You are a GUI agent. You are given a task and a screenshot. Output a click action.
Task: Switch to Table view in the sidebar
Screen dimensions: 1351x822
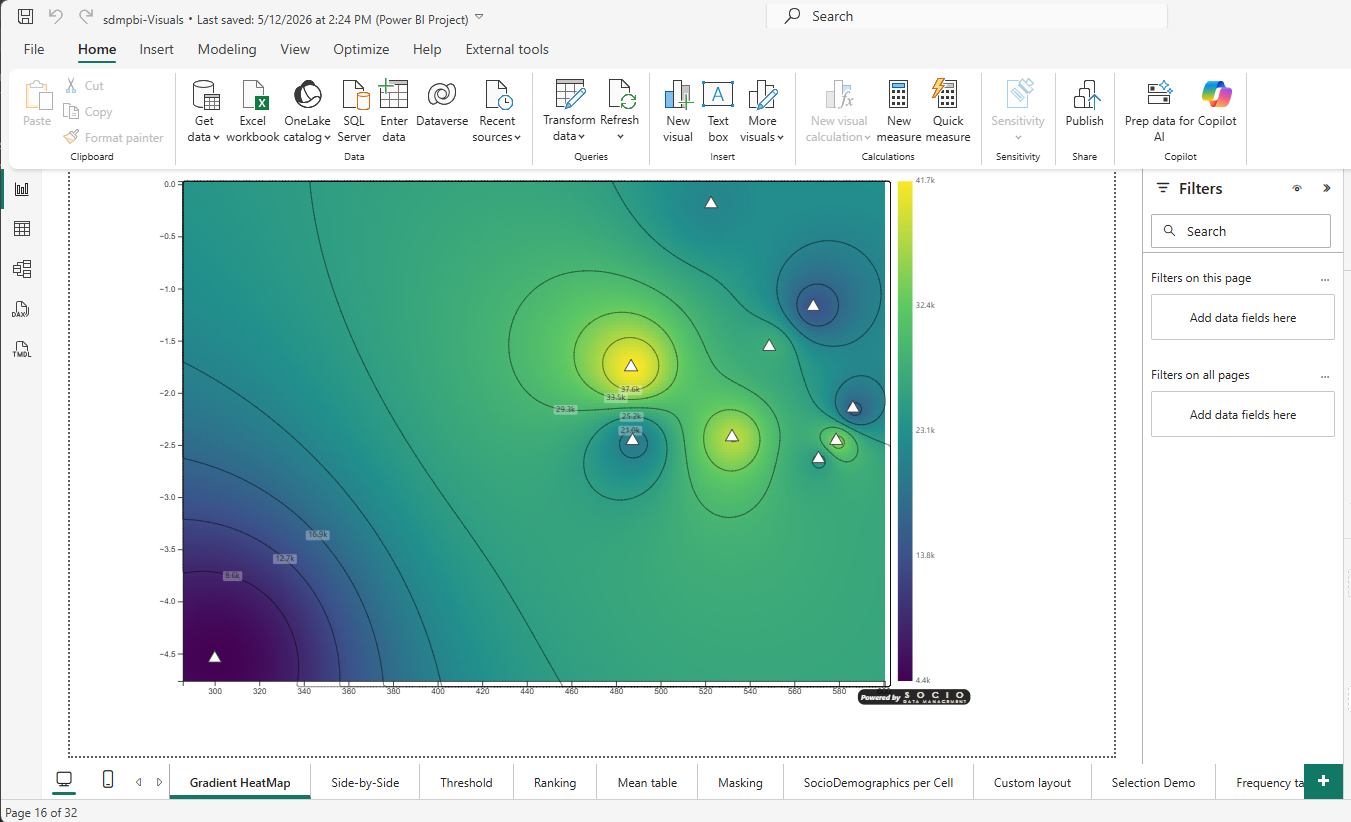pyautogui.click(x=21, y=229)
